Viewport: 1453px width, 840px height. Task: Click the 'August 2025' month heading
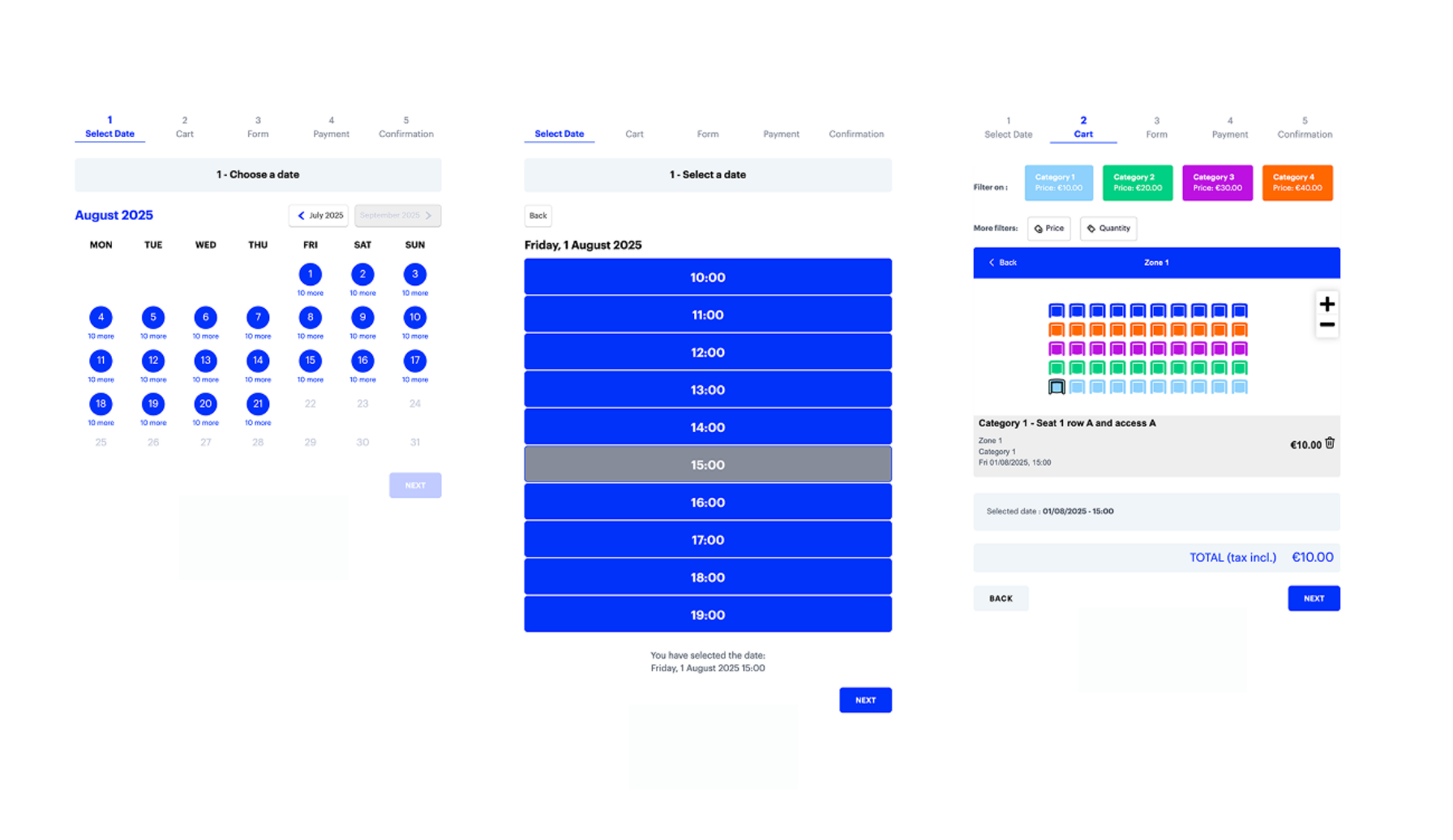tap(114, 215)
